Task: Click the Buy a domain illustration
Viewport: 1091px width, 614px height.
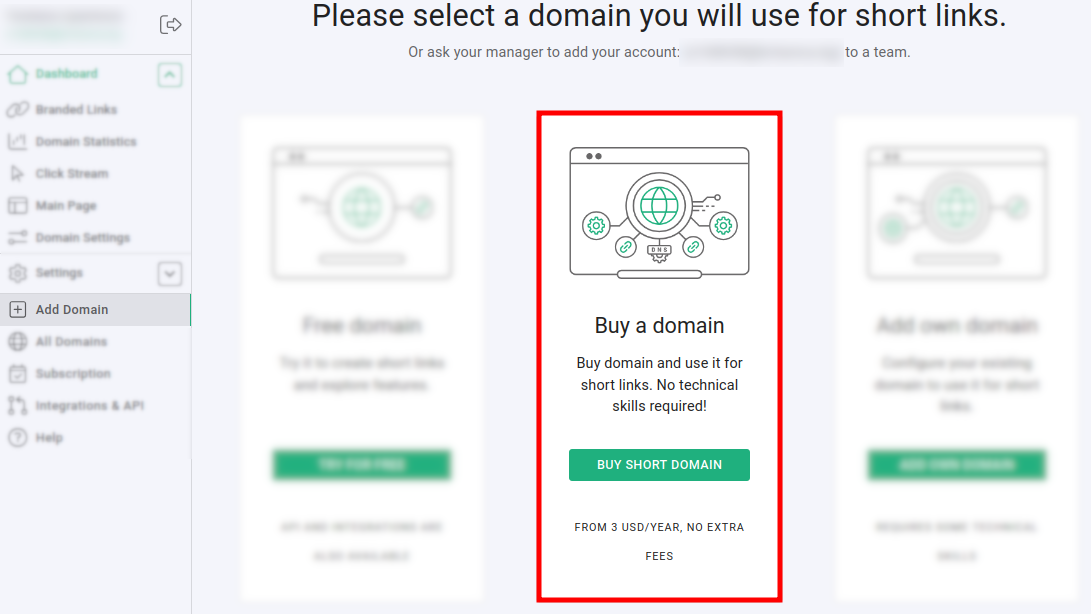Action: (x=659, y=212)
